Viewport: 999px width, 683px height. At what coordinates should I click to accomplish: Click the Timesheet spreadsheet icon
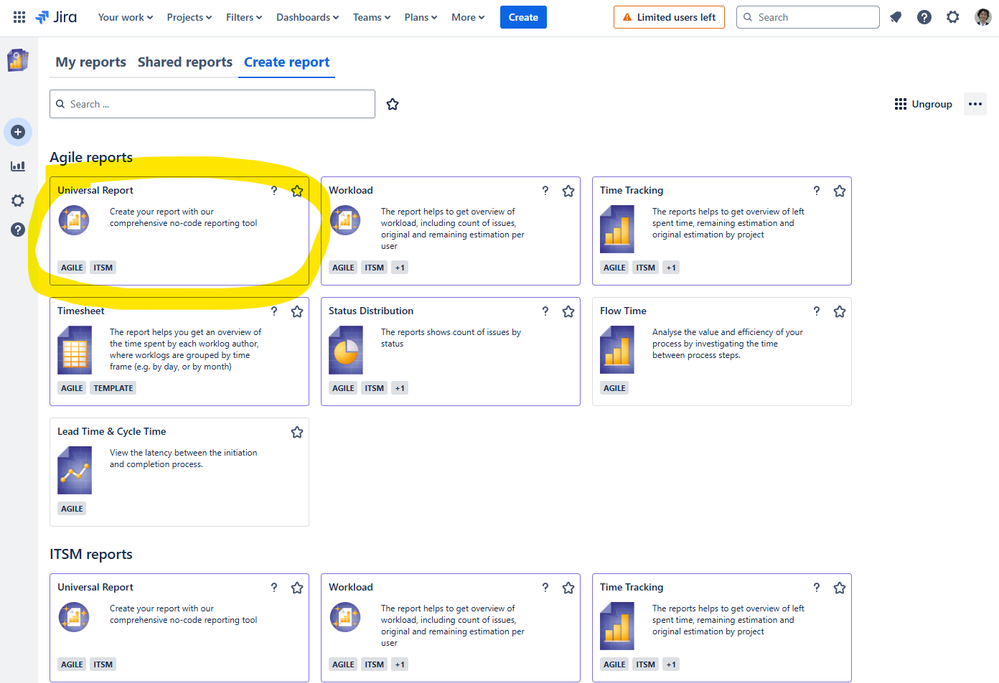[75, 350]
